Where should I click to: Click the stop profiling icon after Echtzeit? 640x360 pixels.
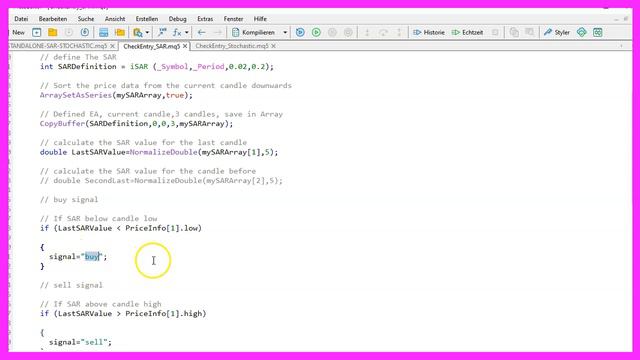495,32
